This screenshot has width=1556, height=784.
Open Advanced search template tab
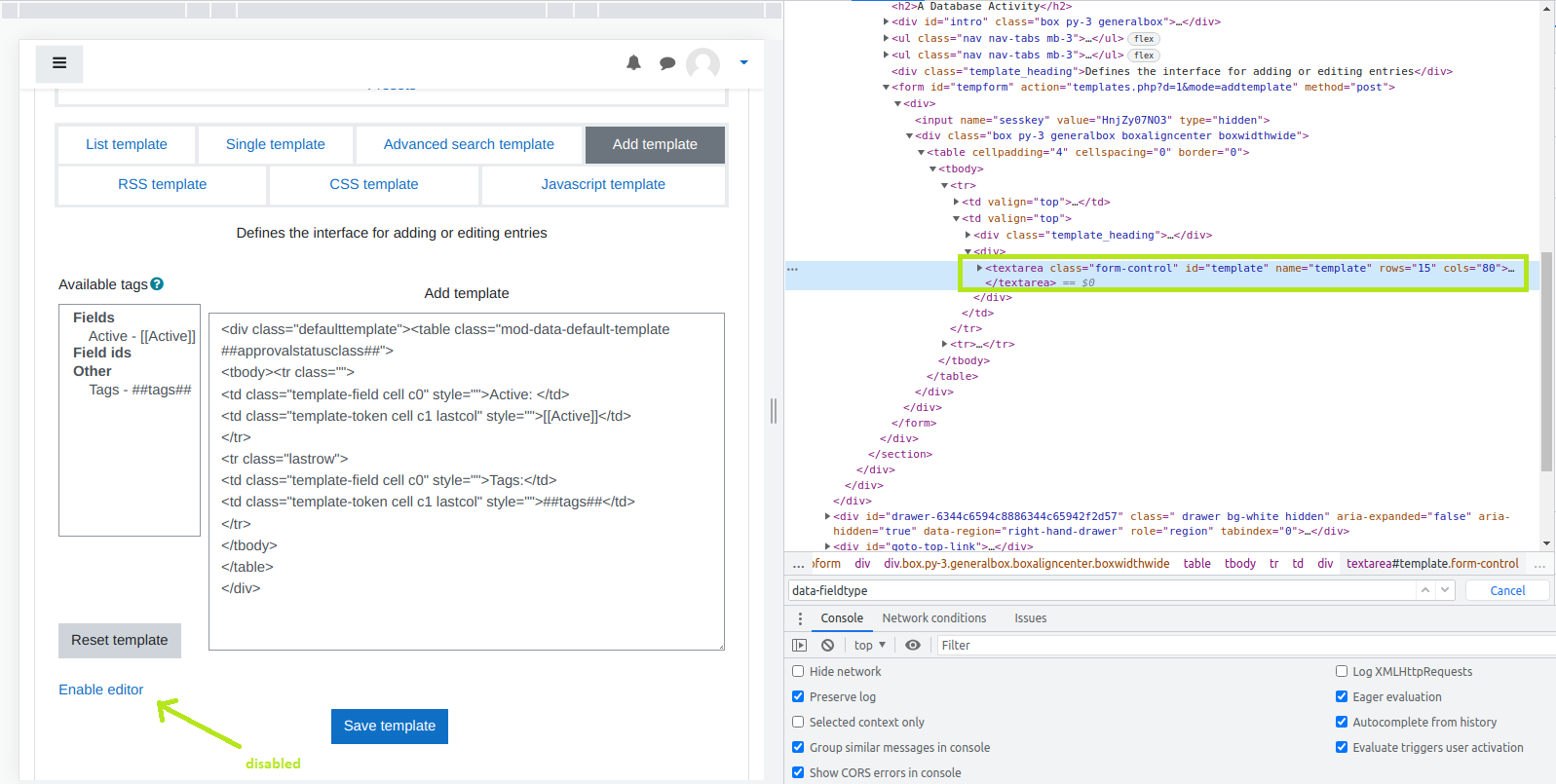[x=469, y=144]
